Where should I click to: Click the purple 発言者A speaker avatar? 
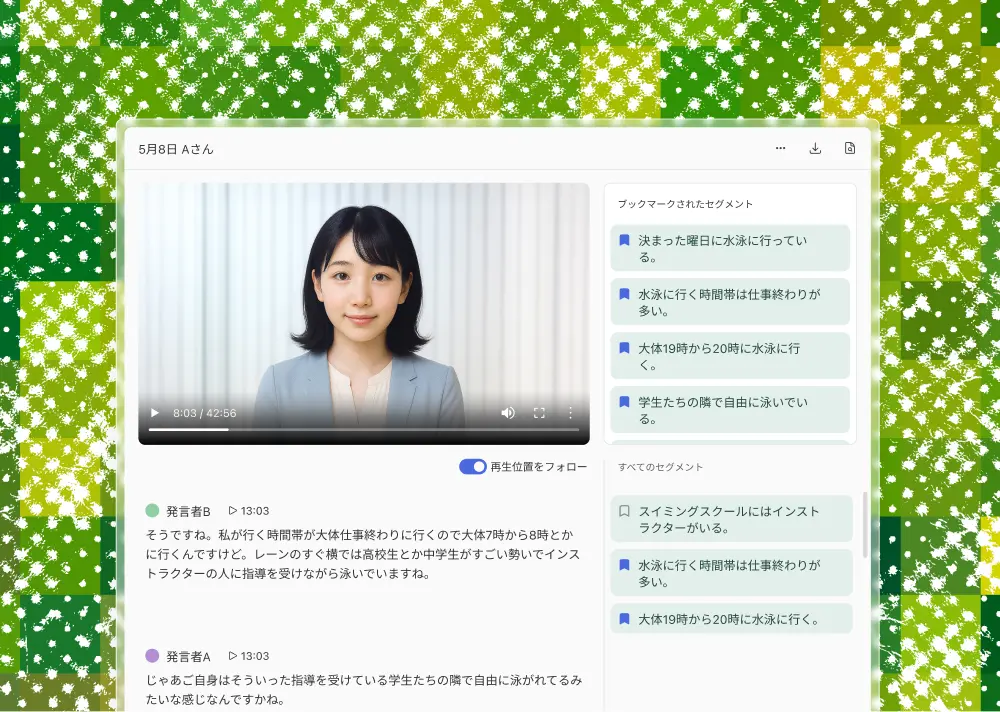(152, 656)
